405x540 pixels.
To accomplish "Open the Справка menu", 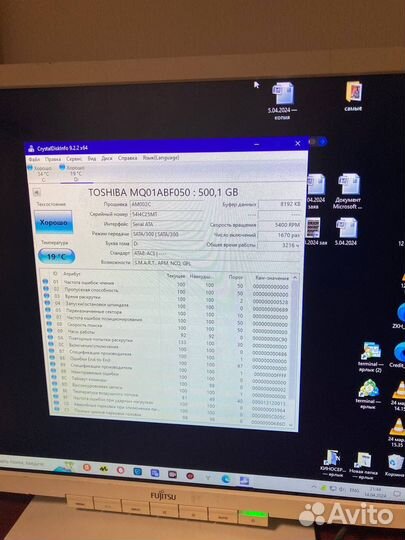I will pyautogui.click(x=127, y=158).
